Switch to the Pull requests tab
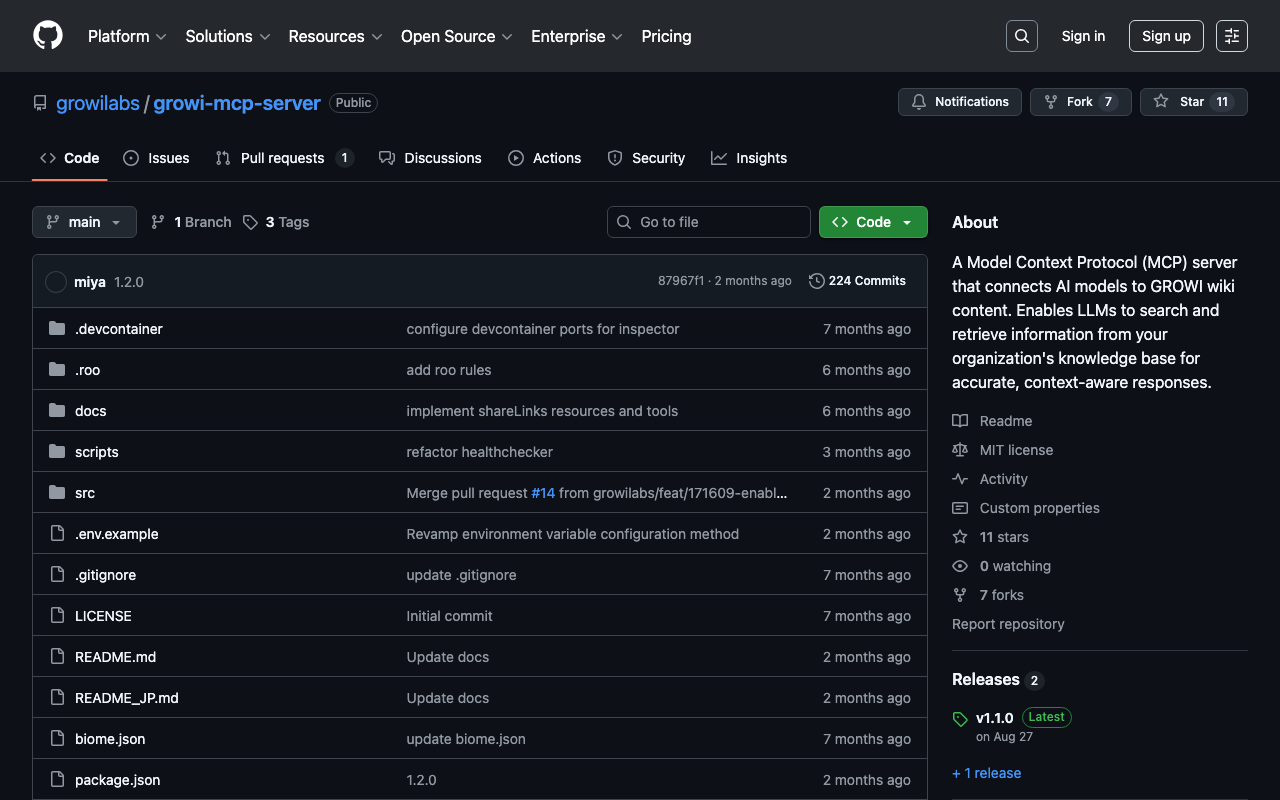The image size is (1280, 800). [x=283, y=158]
